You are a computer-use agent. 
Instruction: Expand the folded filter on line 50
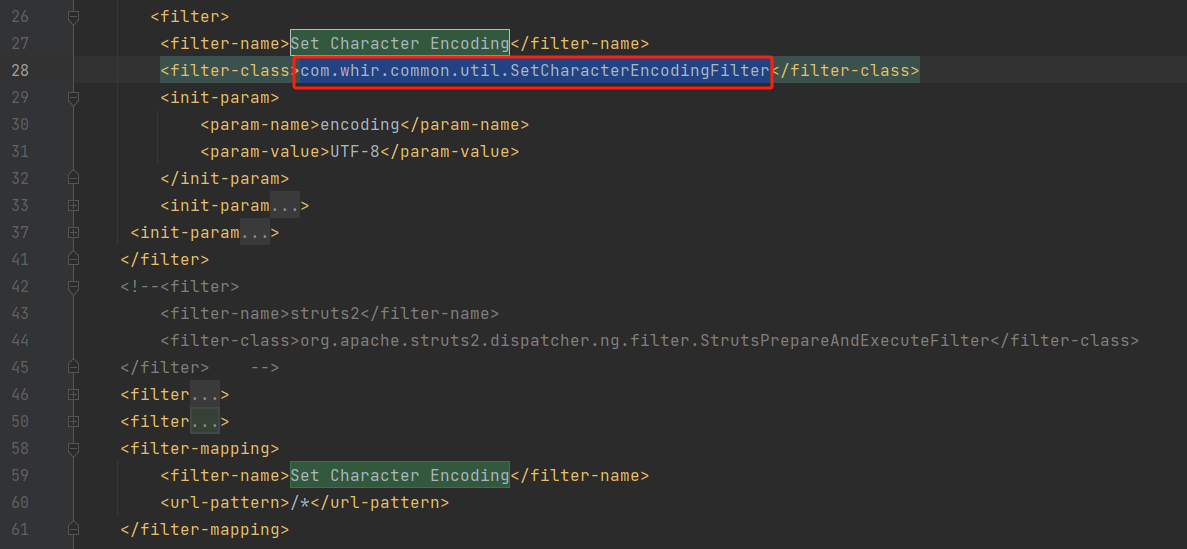tap(73, 421)
